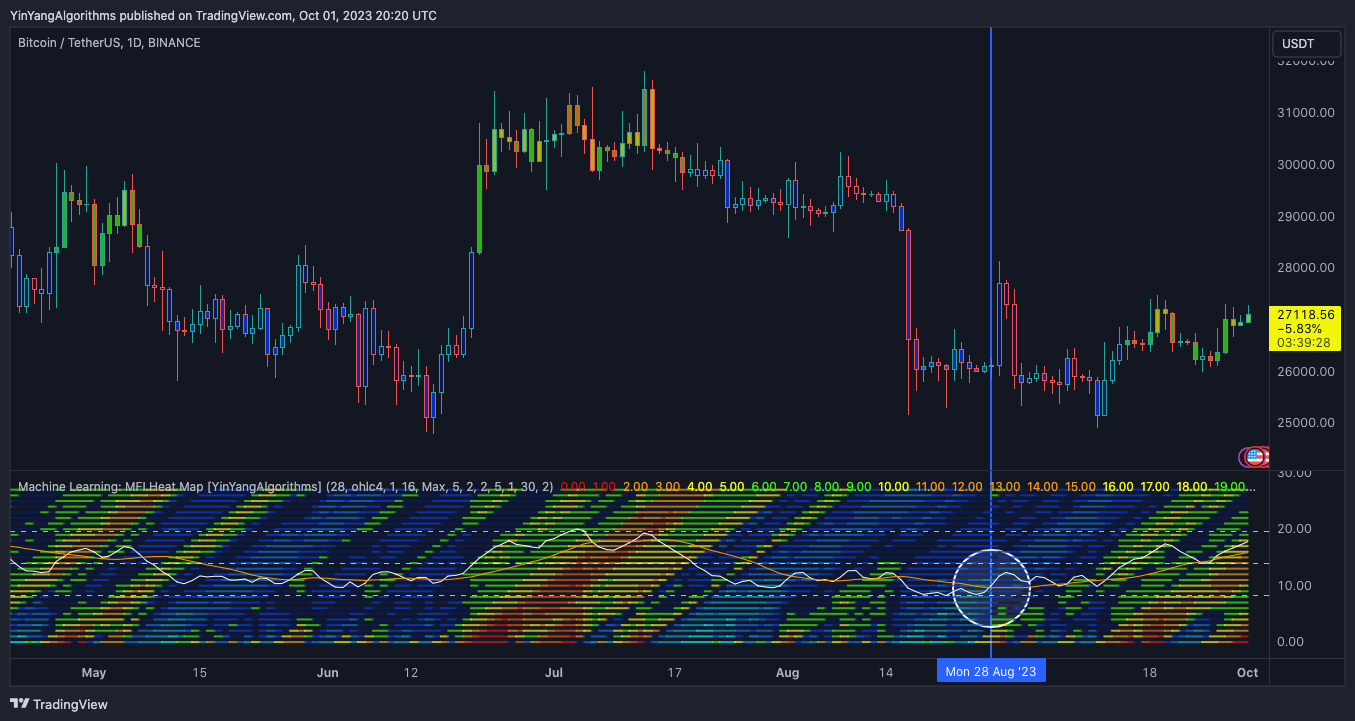Click the Jun label on the time axis
Screen dimensions: 1355x721
(x=327, y=673)
